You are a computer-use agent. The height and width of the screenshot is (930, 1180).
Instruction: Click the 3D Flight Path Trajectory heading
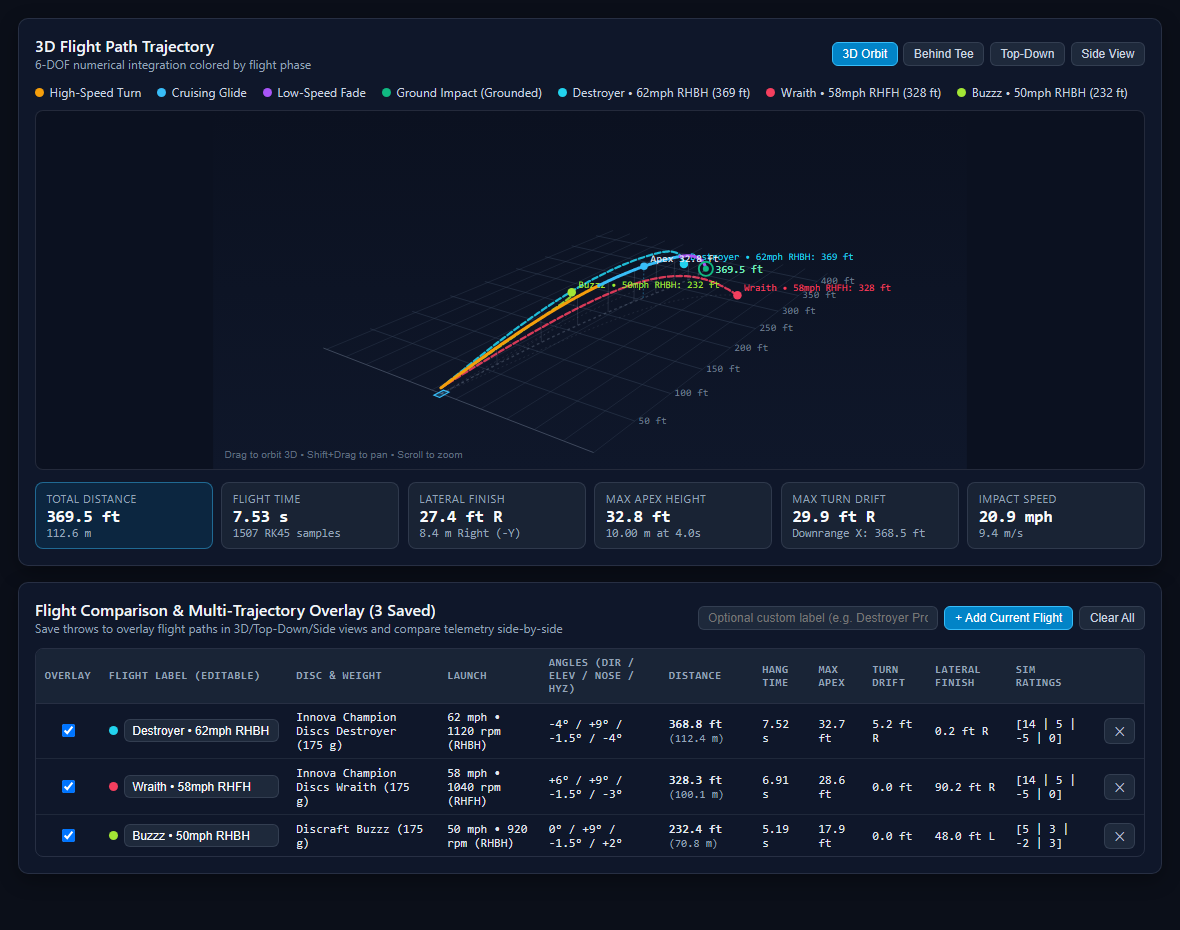click(124, 47)
